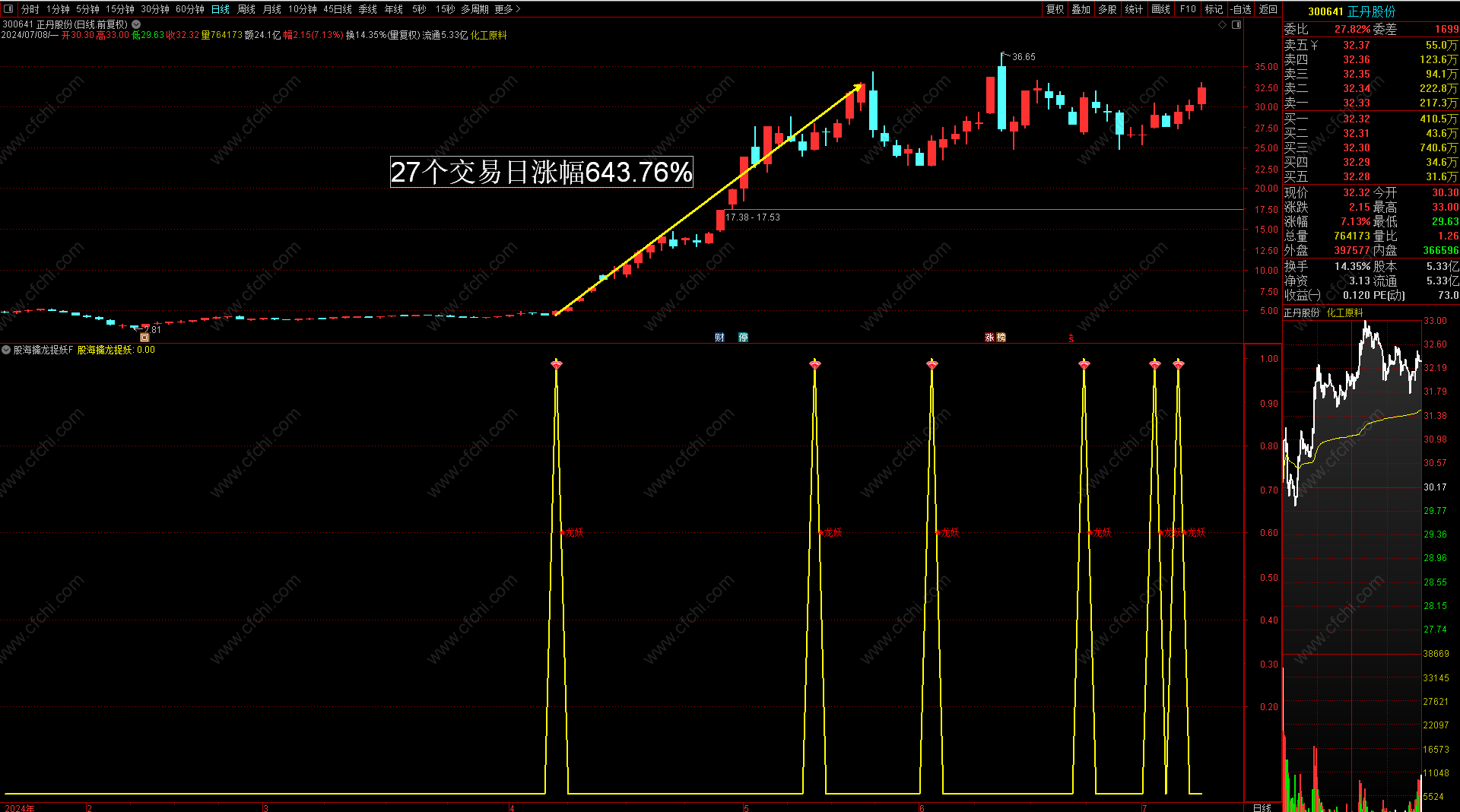Viewport: 1460px width, 812px height.
Task: Switch to 月线 monthly chart
Action: 272,9
